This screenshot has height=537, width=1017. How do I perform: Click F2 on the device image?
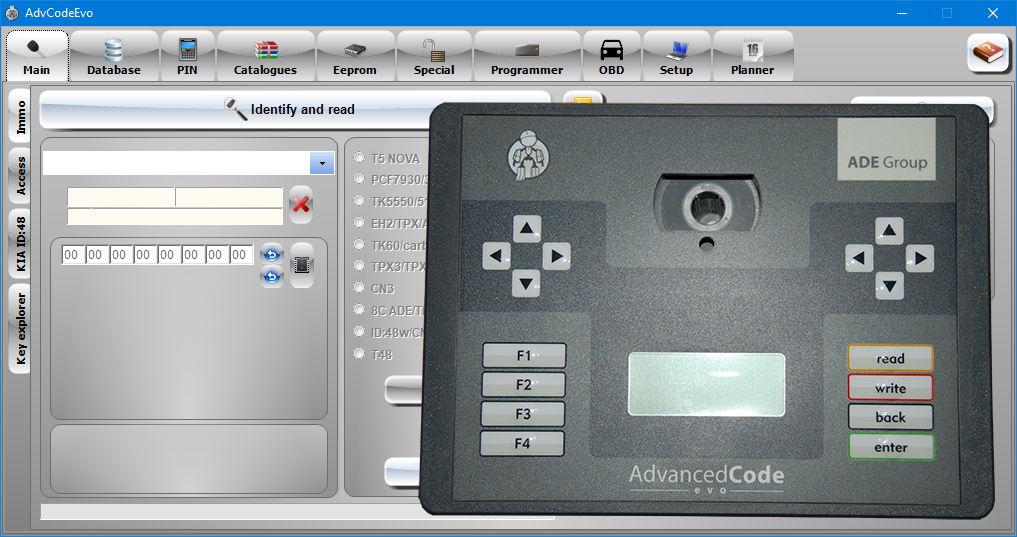coord(523,385)
